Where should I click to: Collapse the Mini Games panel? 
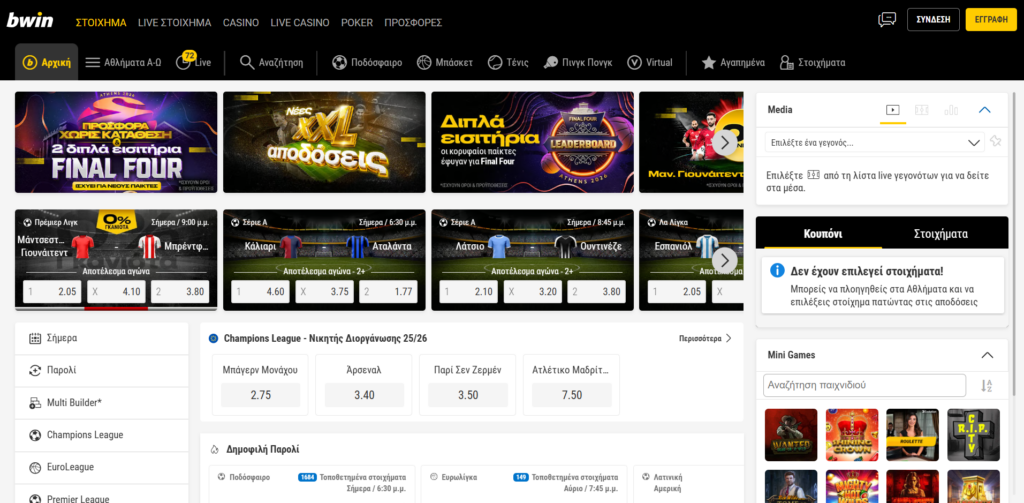(987, 355)
